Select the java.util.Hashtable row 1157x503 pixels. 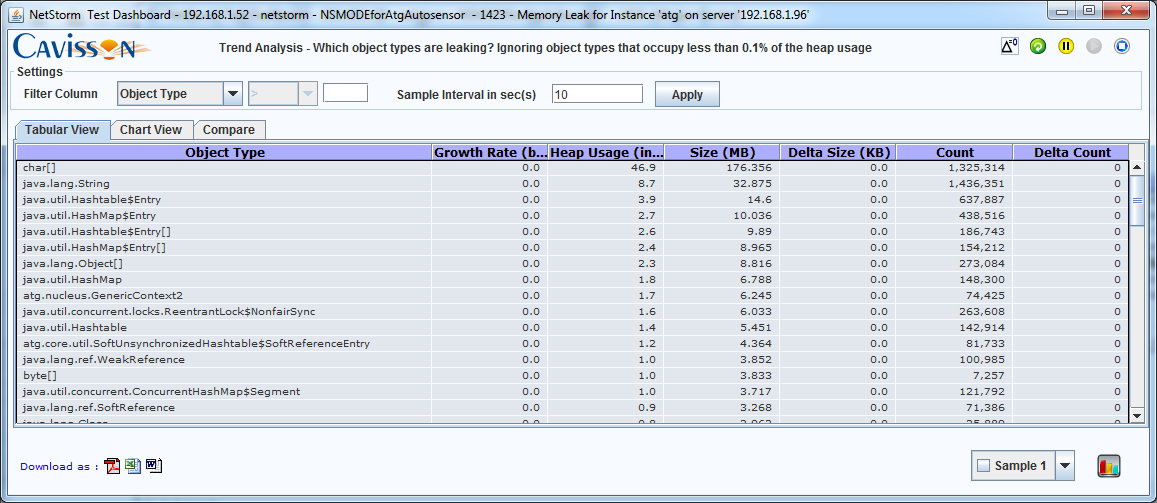coord(573,327)
